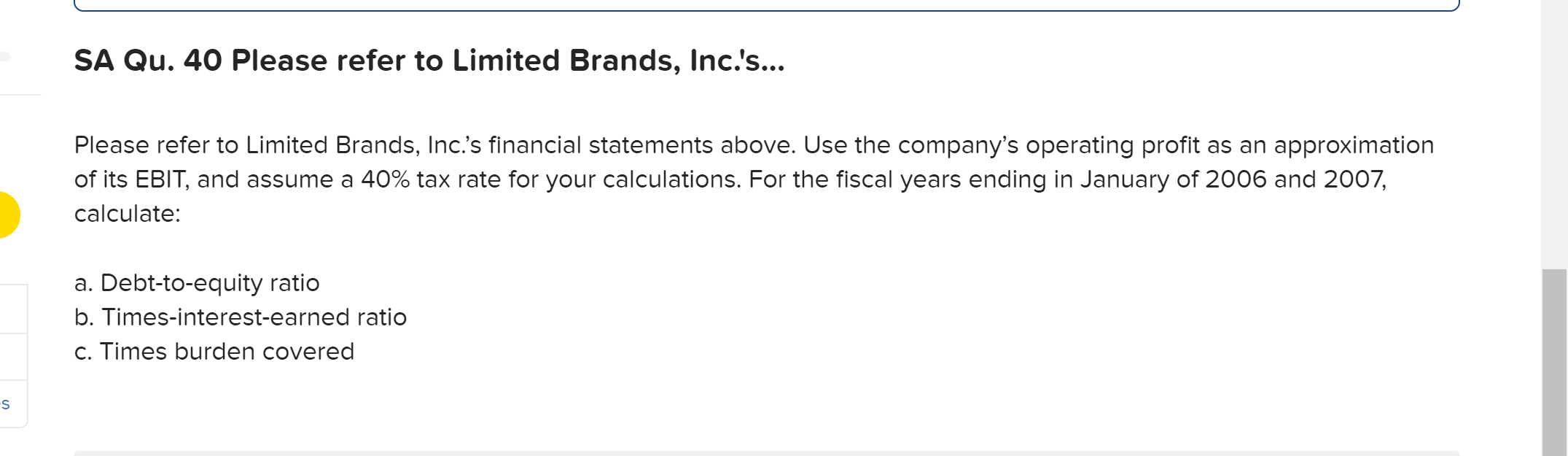Click option 'b. Times-interest-earned ratio'
1568x456 pixels.
coord(241,317)
